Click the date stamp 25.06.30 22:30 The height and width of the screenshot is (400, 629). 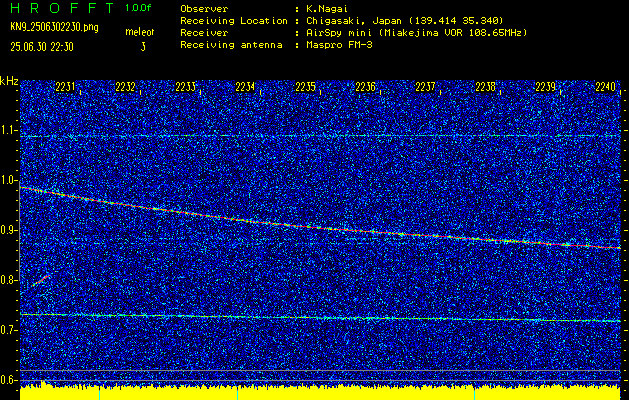pyautogui.click(x=42, y=47)
